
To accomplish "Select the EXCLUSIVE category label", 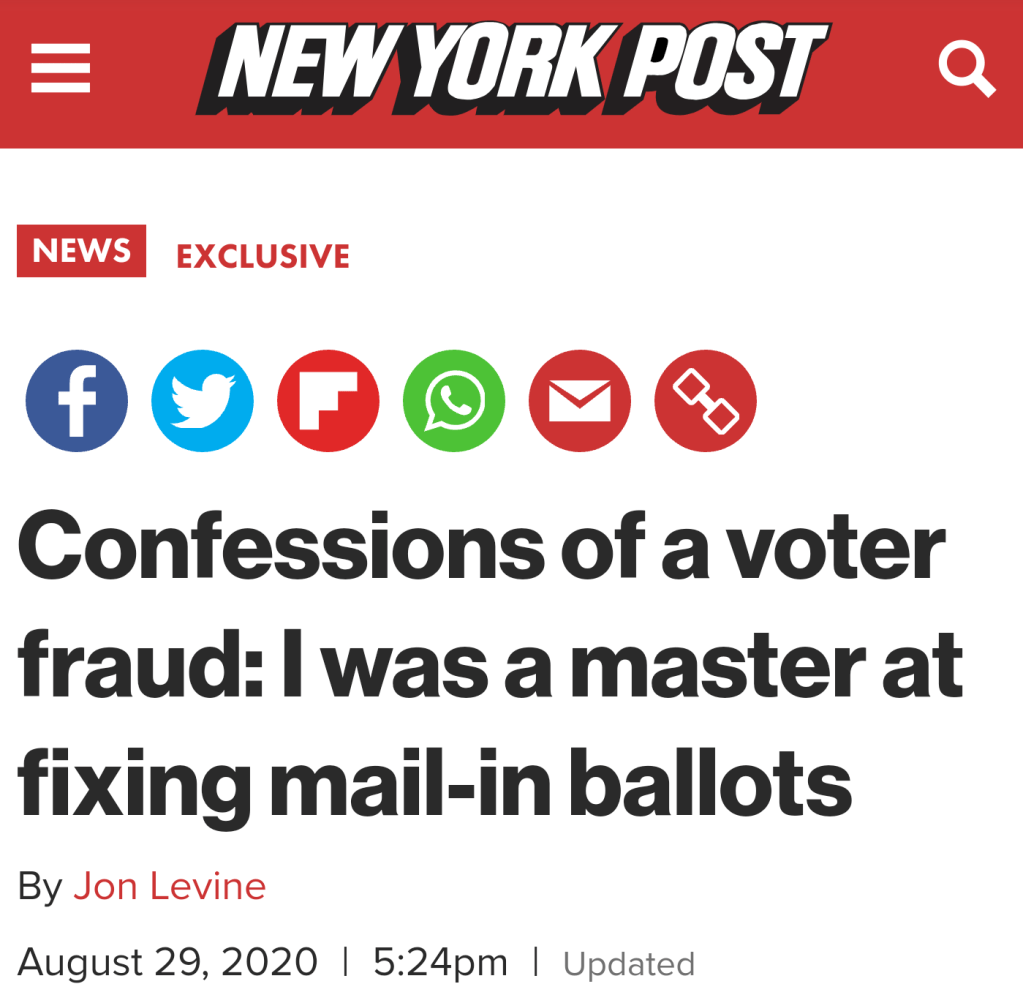I will 263,256.
